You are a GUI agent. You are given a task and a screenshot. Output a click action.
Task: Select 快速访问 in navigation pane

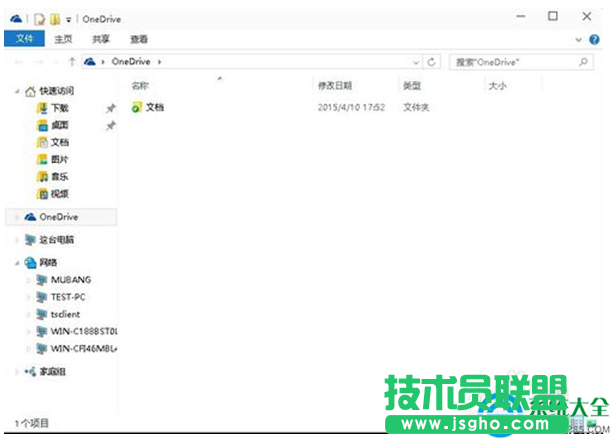56,91
